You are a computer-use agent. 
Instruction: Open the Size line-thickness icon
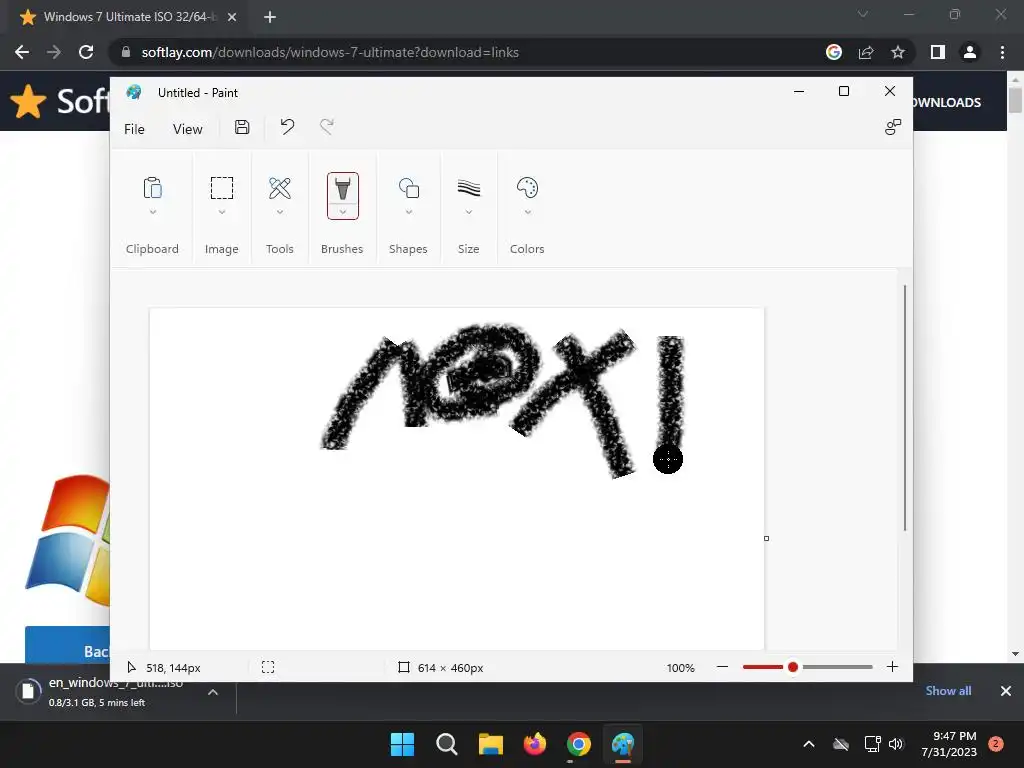point(469,188)
